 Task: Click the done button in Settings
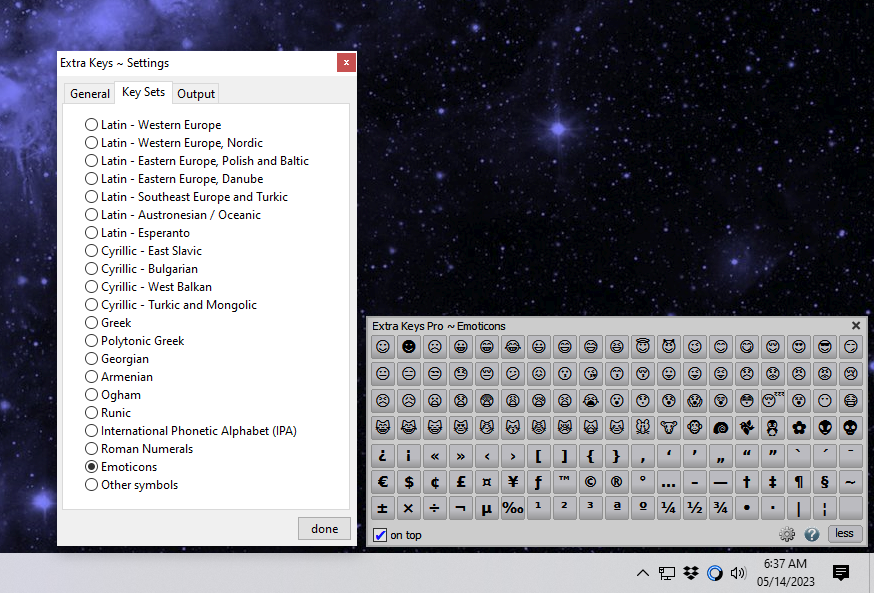click(x=324, y=528)
